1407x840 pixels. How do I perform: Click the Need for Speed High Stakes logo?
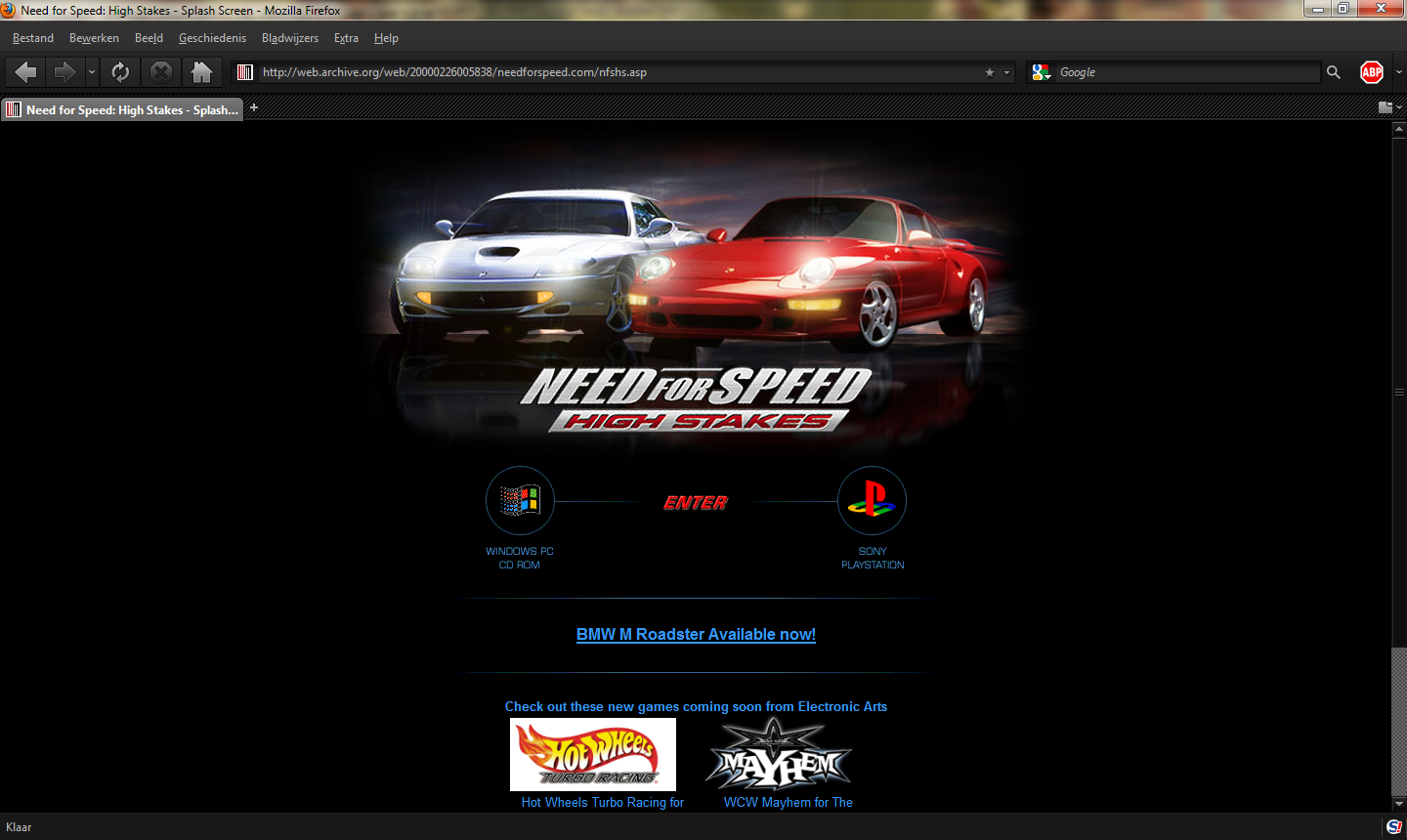tap(696, 399)
